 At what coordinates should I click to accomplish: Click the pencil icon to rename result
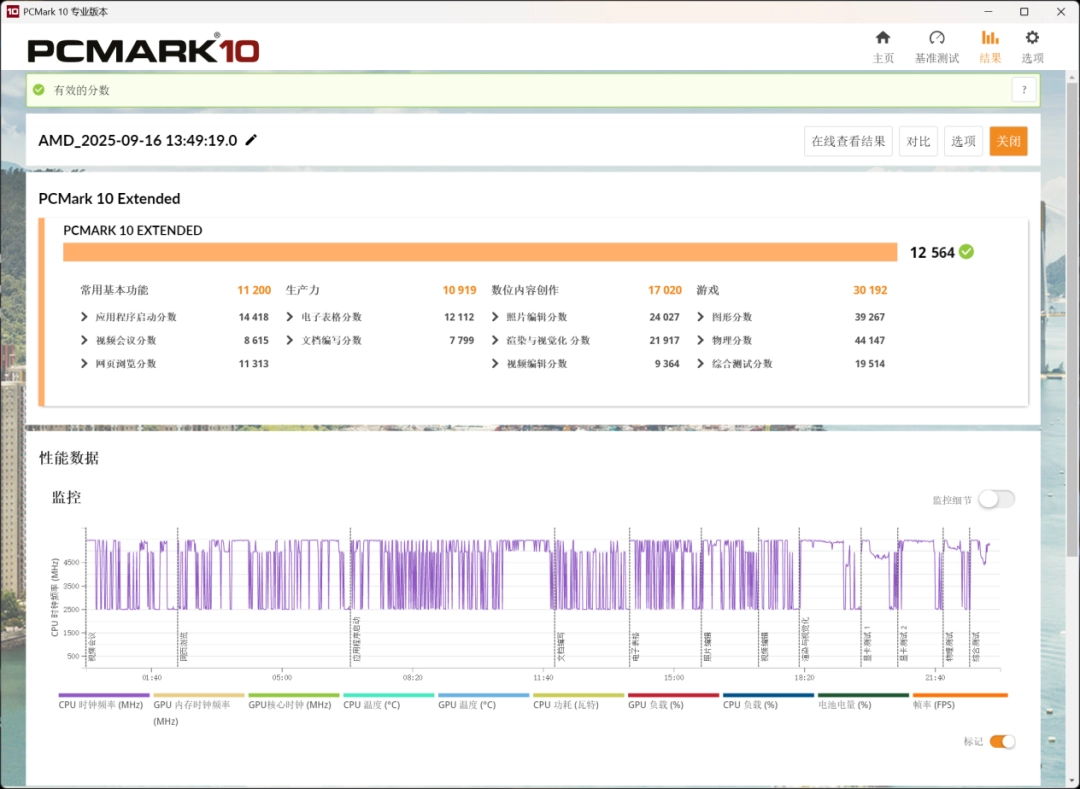(x=251, y=140)
